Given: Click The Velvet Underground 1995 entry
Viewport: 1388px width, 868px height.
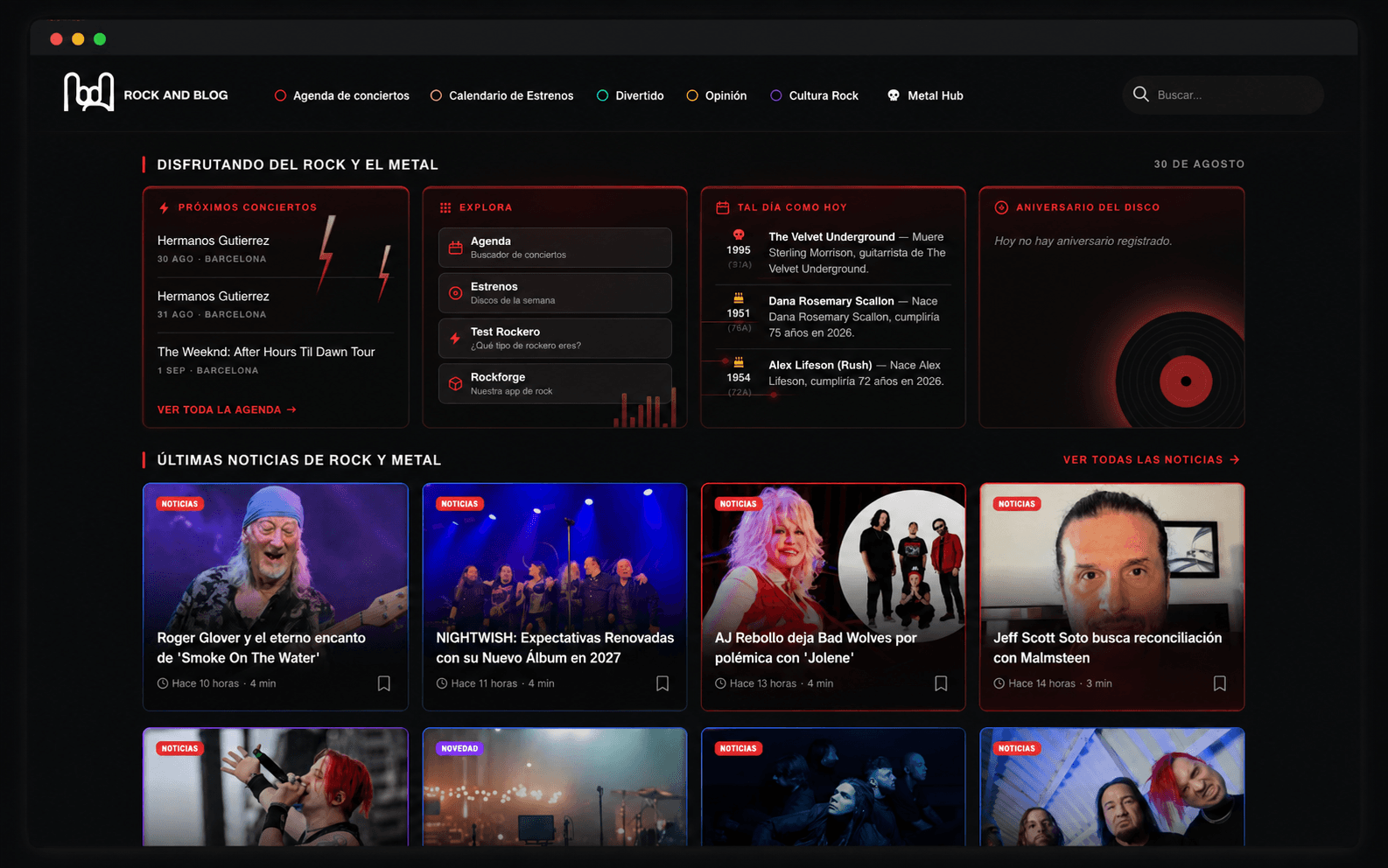Looking at the screenshot, I should (833, 253).
